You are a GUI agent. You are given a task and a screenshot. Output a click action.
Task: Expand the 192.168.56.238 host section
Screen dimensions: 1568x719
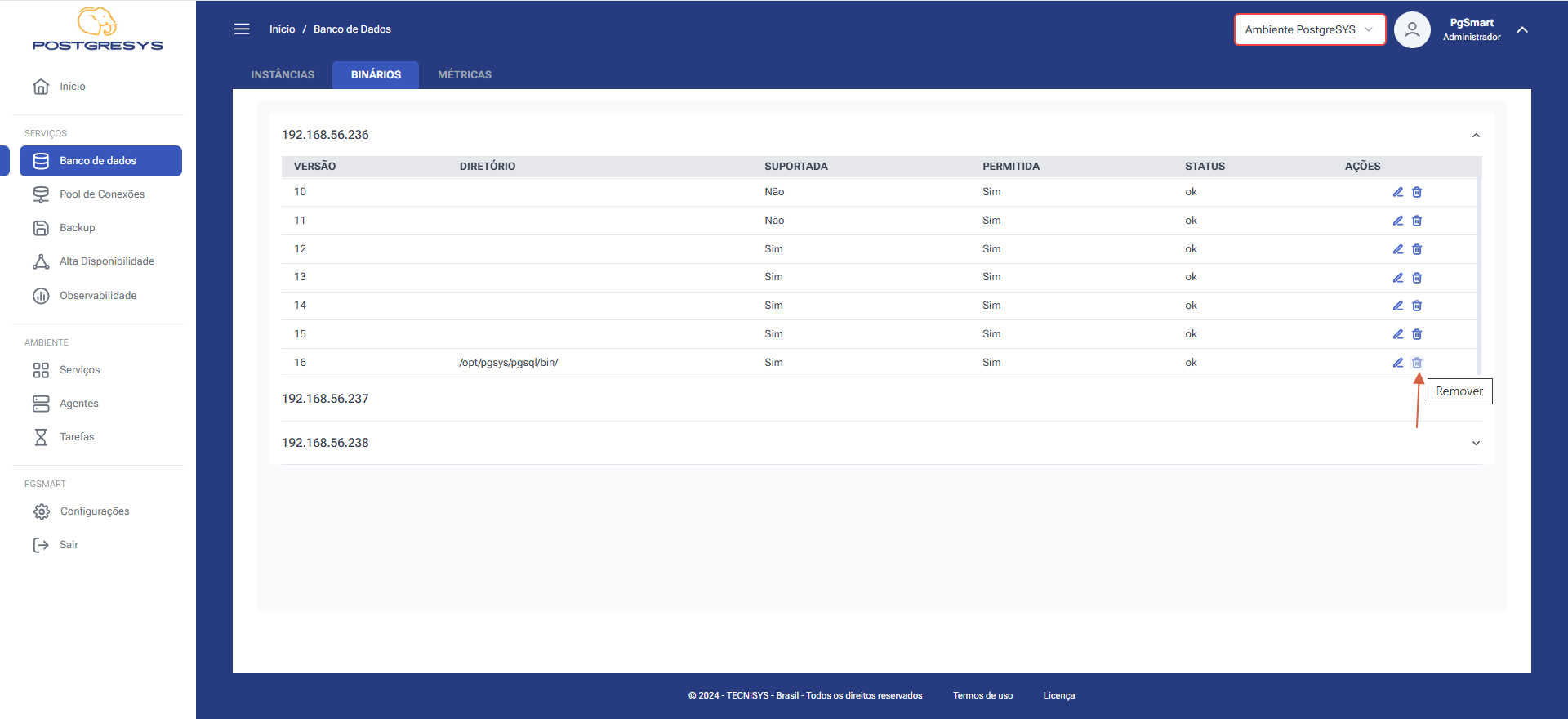click(x=1476, y=443)
